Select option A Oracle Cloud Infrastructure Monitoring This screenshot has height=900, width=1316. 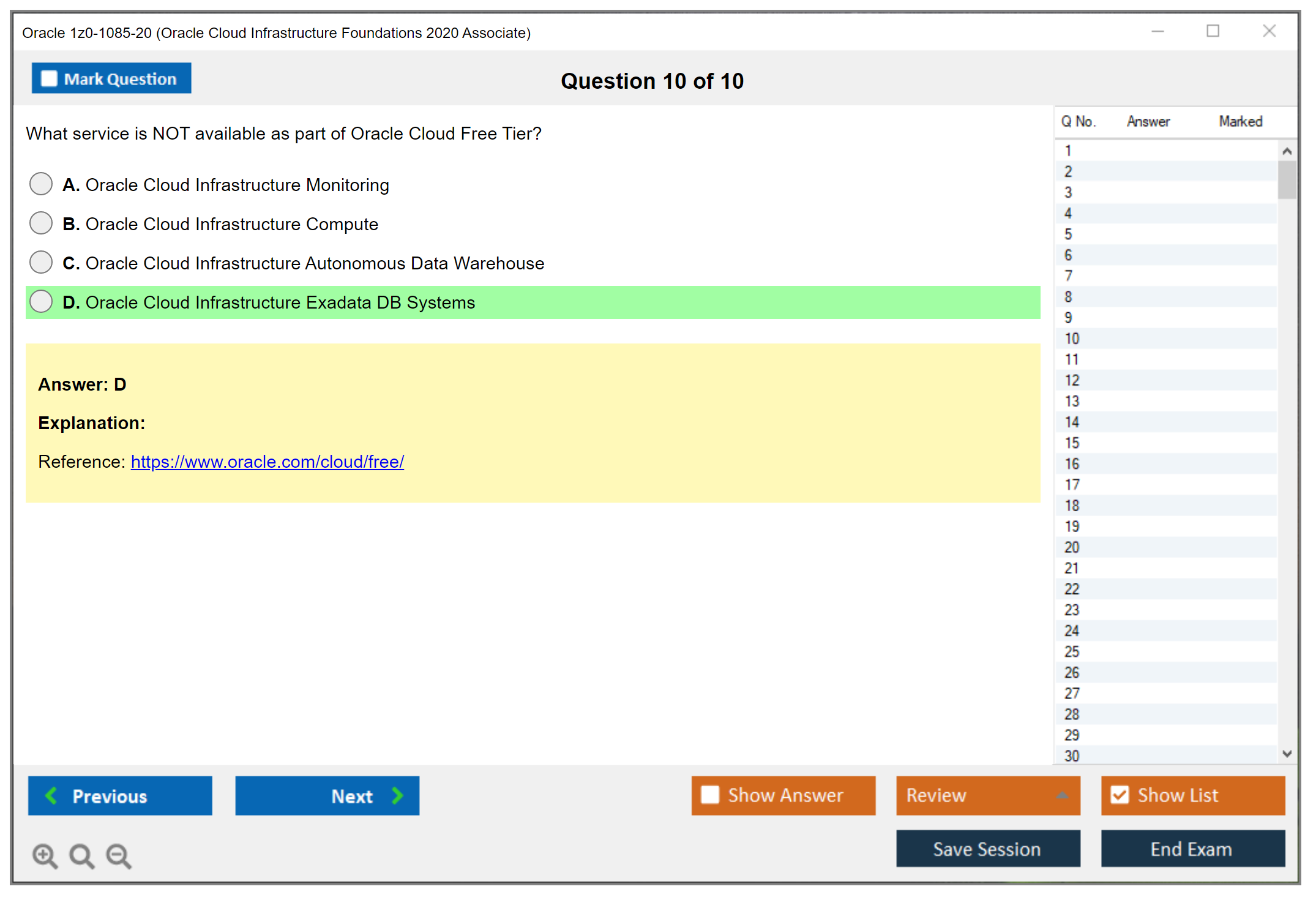pos(41,184)
